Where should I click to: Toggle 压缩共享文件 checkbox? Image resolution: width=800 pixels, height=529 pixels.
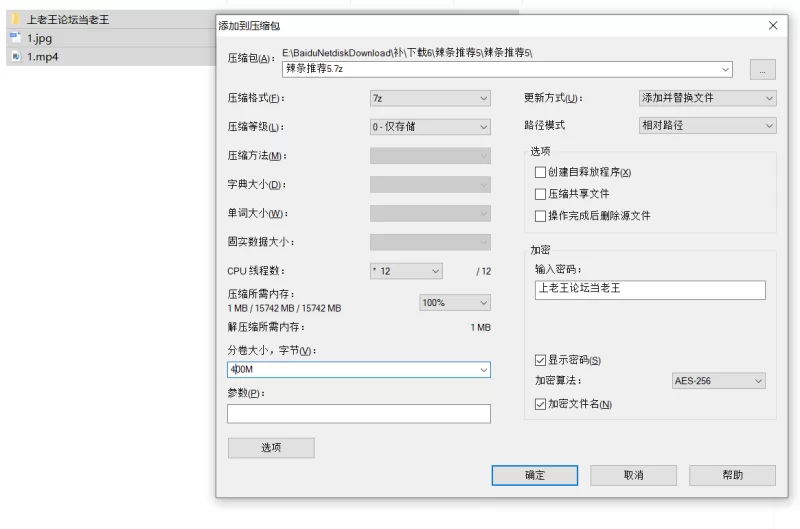coord(540,194)
